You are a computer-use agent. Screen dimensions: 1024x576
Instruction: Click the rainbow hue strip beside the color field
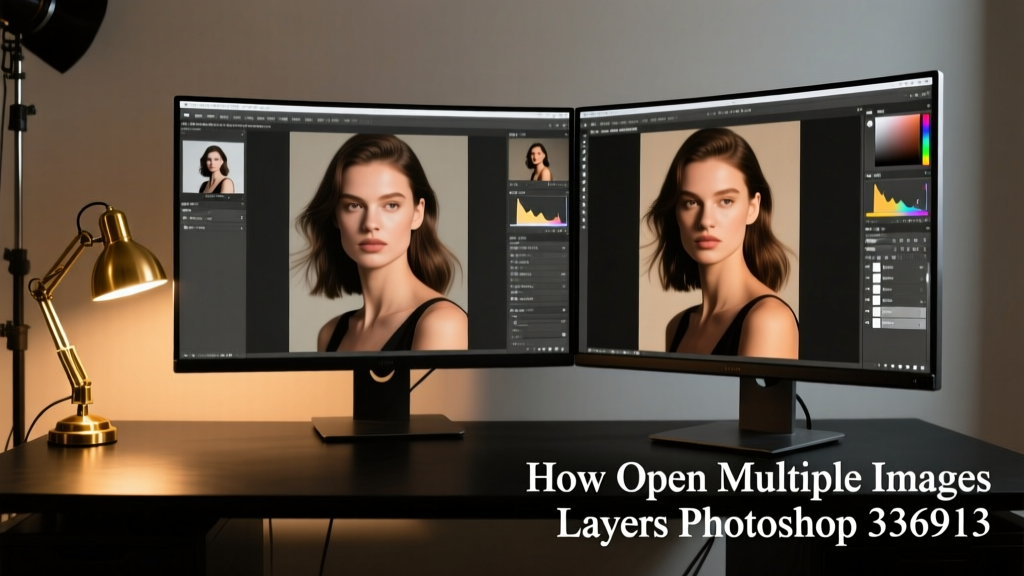click(925, 139)
